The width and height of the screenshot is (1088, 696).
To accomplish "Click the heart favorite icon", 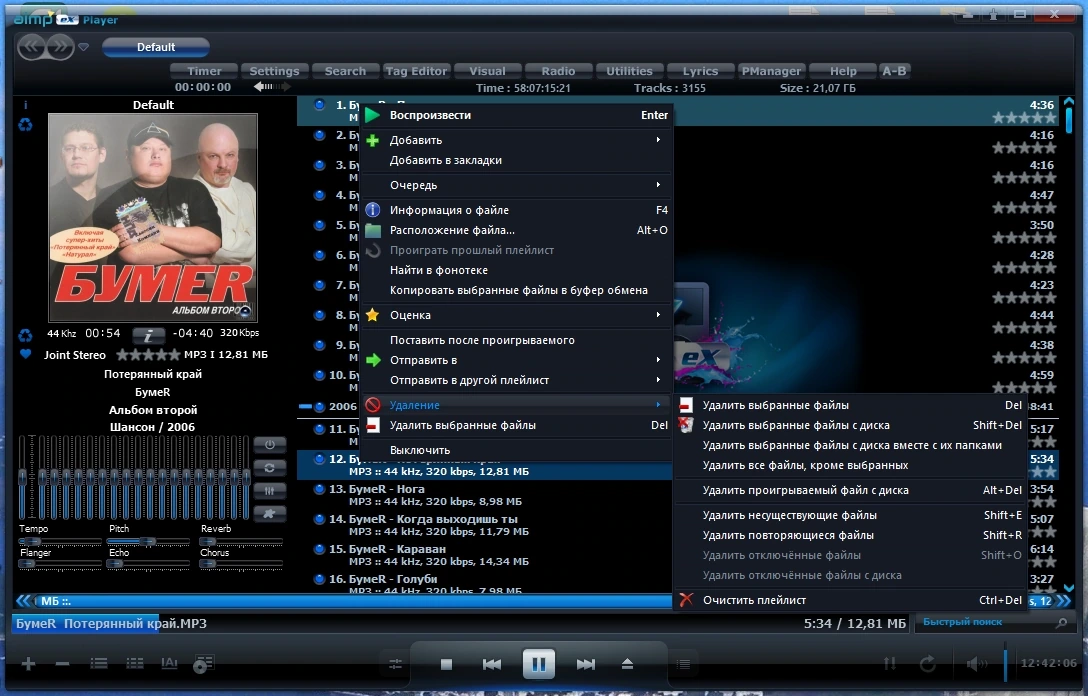I will (x=26, y=354).
